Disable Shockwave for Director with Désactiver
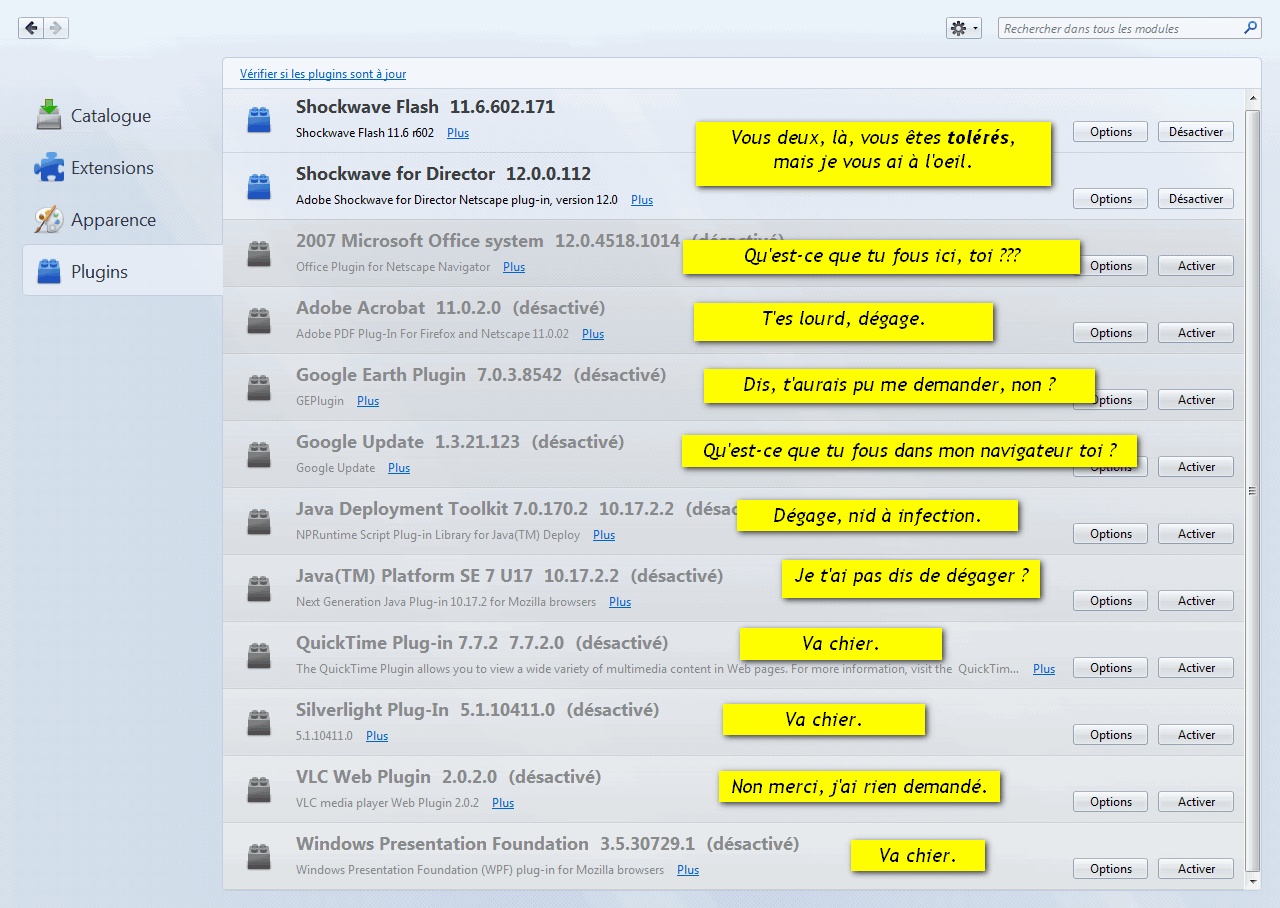 1196,199
